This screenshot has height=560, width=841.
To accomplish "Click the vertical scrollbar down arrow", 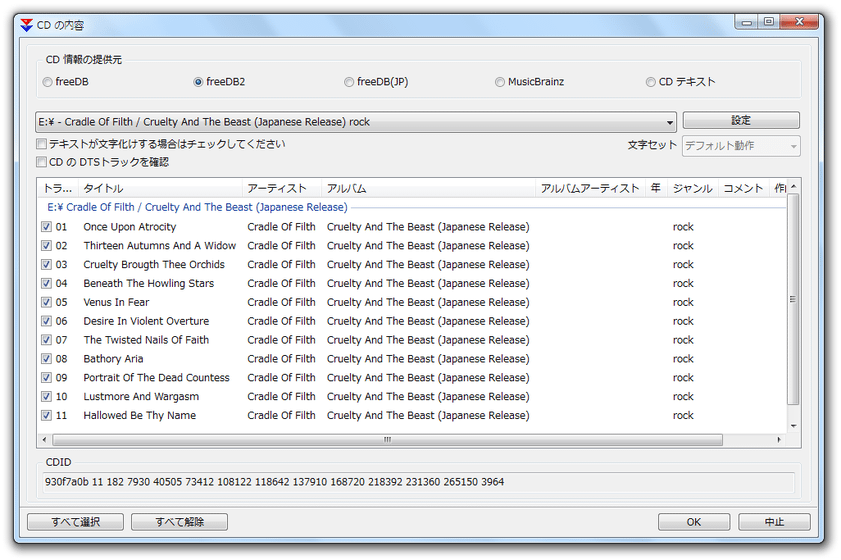I will pos(793,426).
